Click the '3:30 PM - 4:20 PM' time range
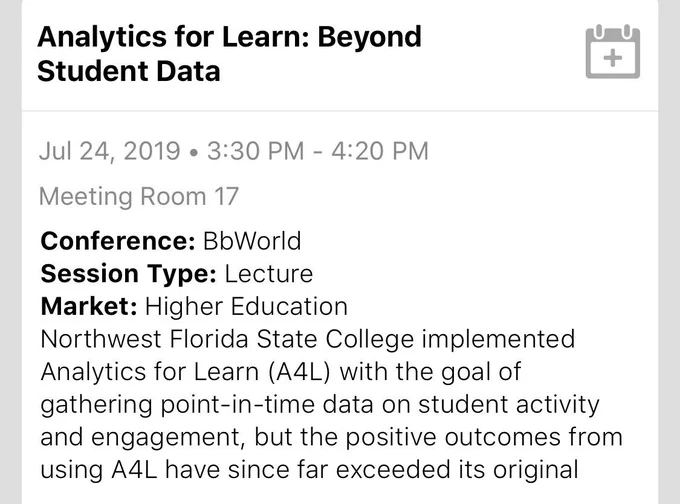The width and height of the screenshot is (680, 504). [317, 151]
